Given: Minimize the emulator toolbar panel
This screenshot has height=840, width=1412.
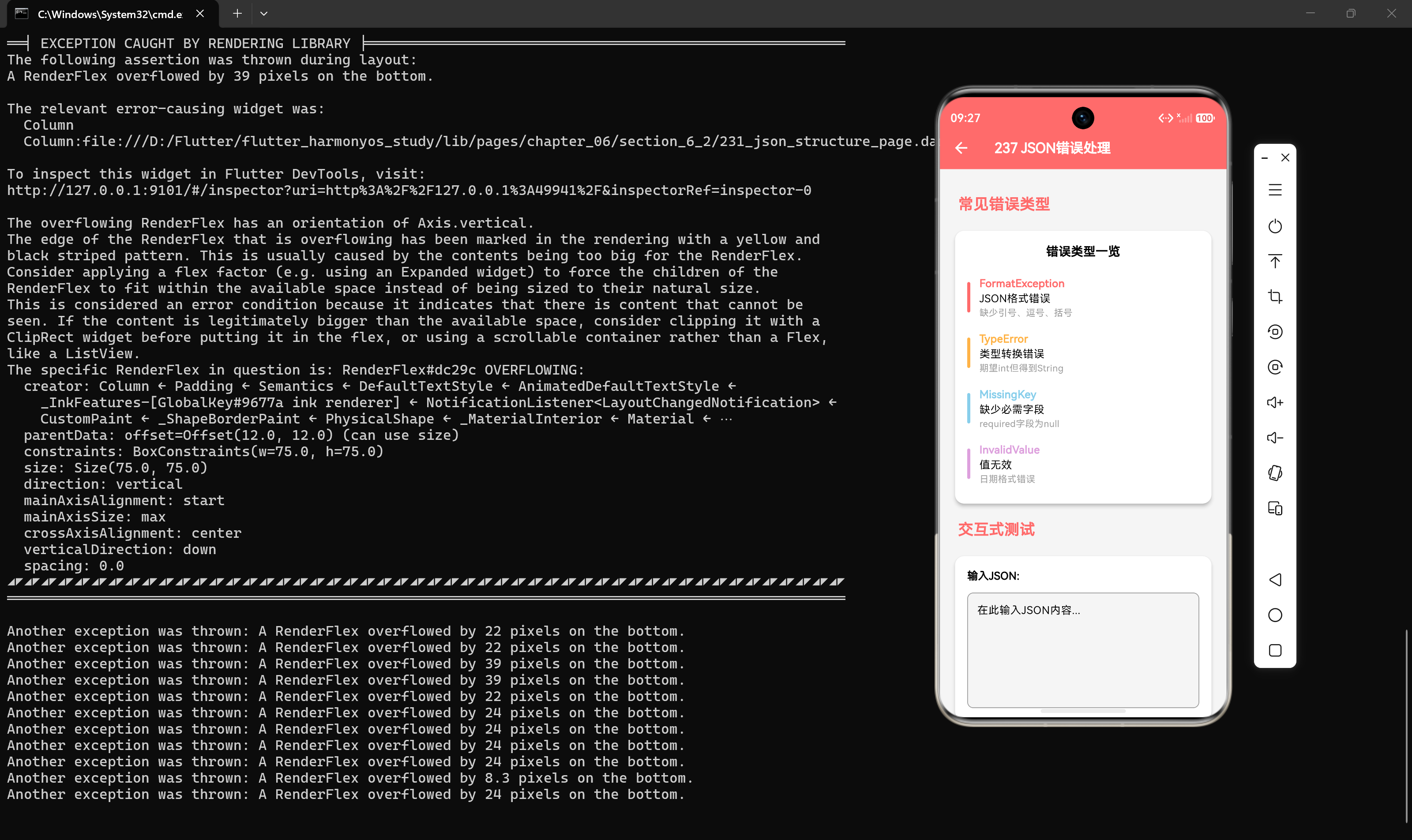Looking at the screenshot, I should click(x=1265, y=158).
